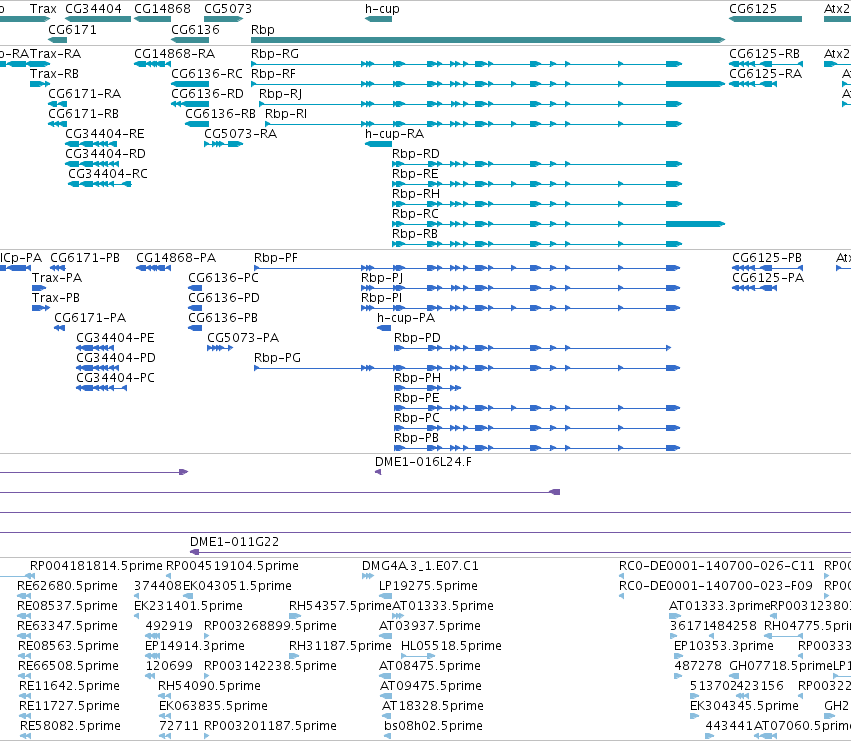851x741 pixels.
Task: Click transcript Trax-RB label
Action: click(x=54, y=74)
